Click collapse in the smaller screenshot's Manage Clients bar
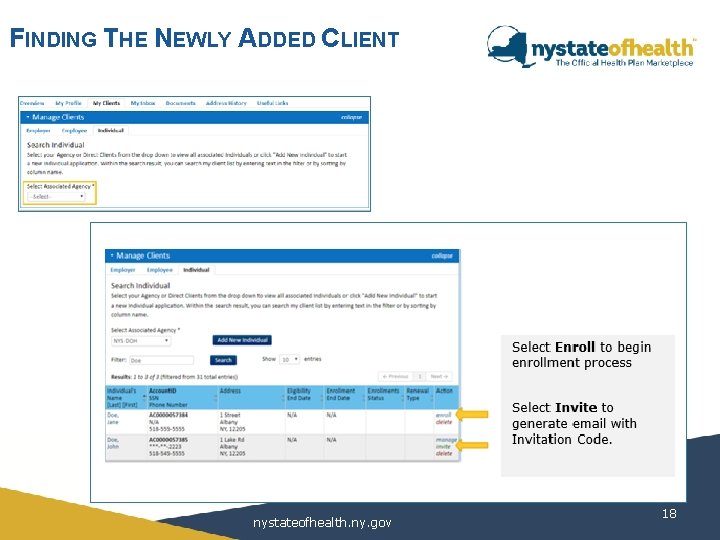 click(x=351, y=118)
